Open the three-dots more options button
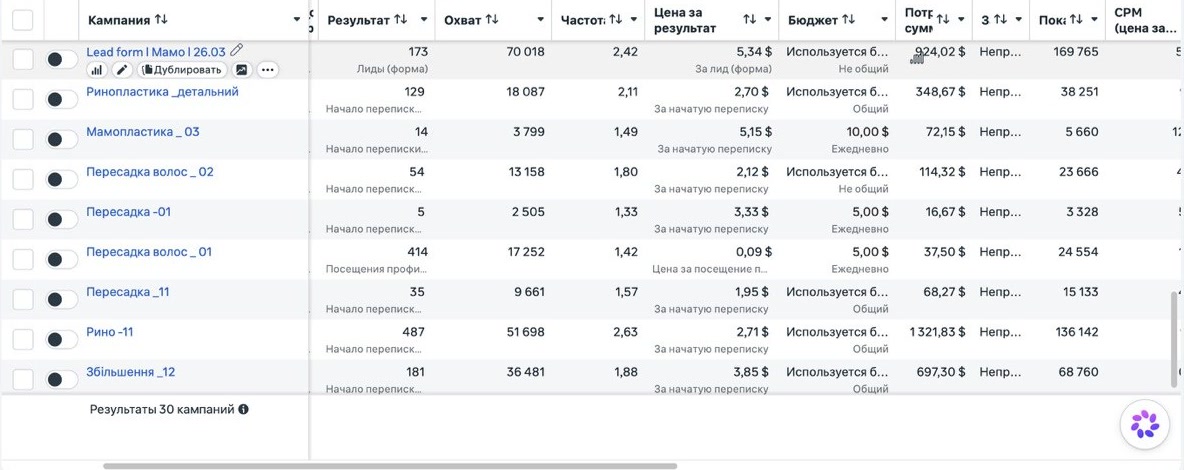 click(x=267, y=70)
